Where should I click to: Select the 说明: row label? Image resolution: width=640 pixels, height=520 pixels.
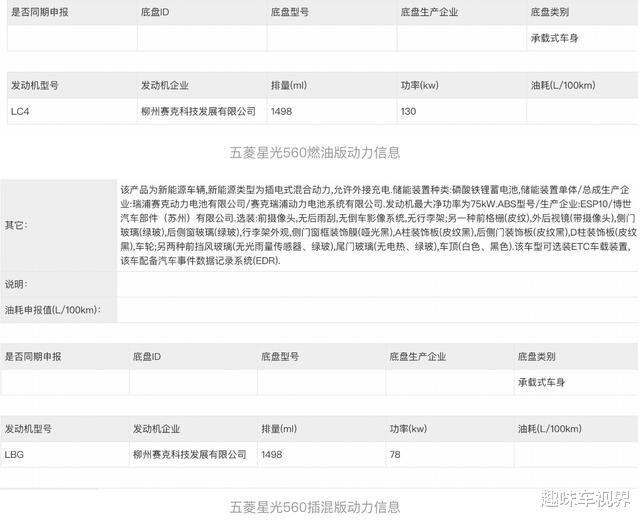16,284
